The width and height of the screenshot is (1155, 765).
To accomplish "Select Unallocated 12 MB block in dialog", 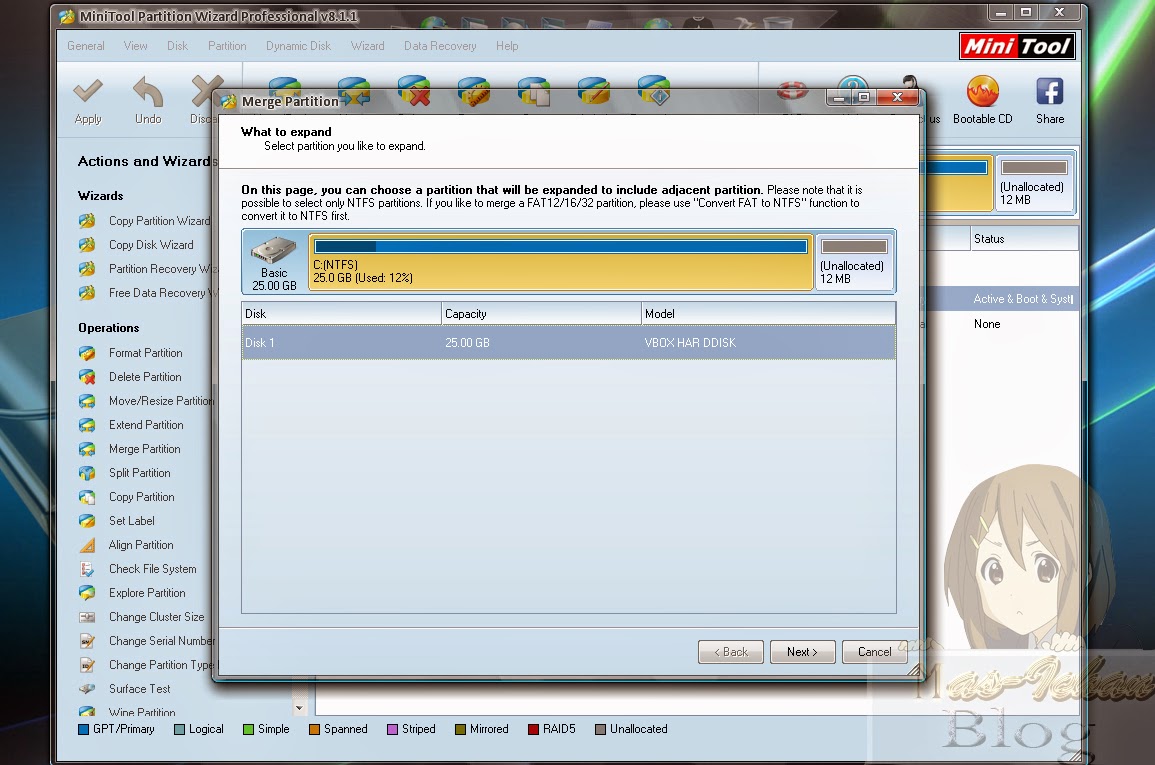I will (x=854, y=262).
